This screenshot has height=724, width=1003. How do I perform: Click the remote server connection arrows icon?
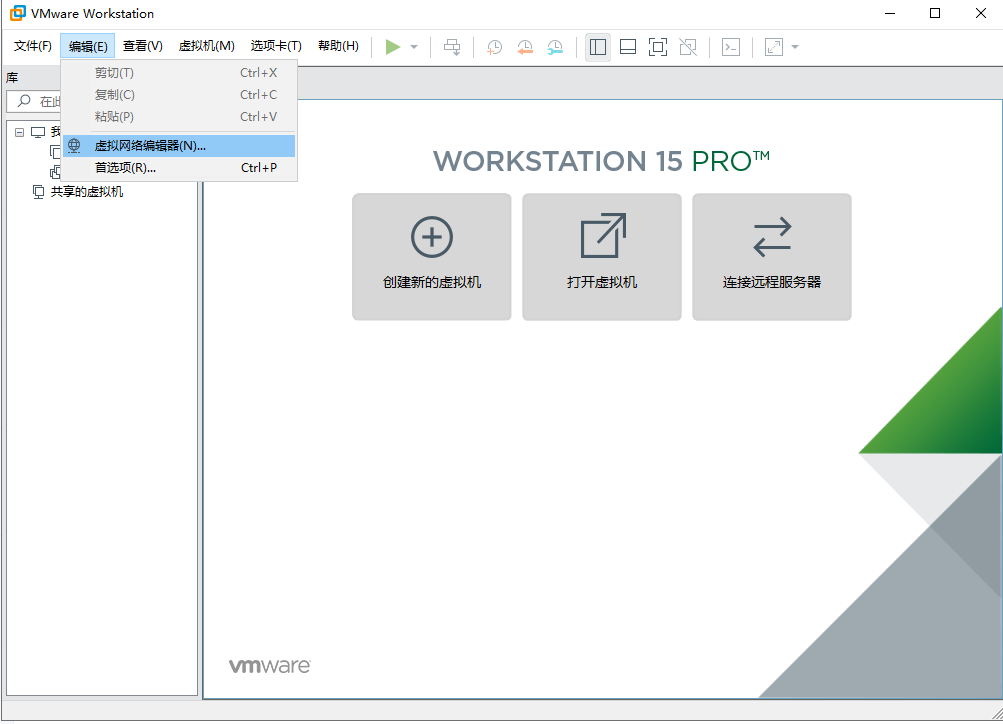[772, 237]
